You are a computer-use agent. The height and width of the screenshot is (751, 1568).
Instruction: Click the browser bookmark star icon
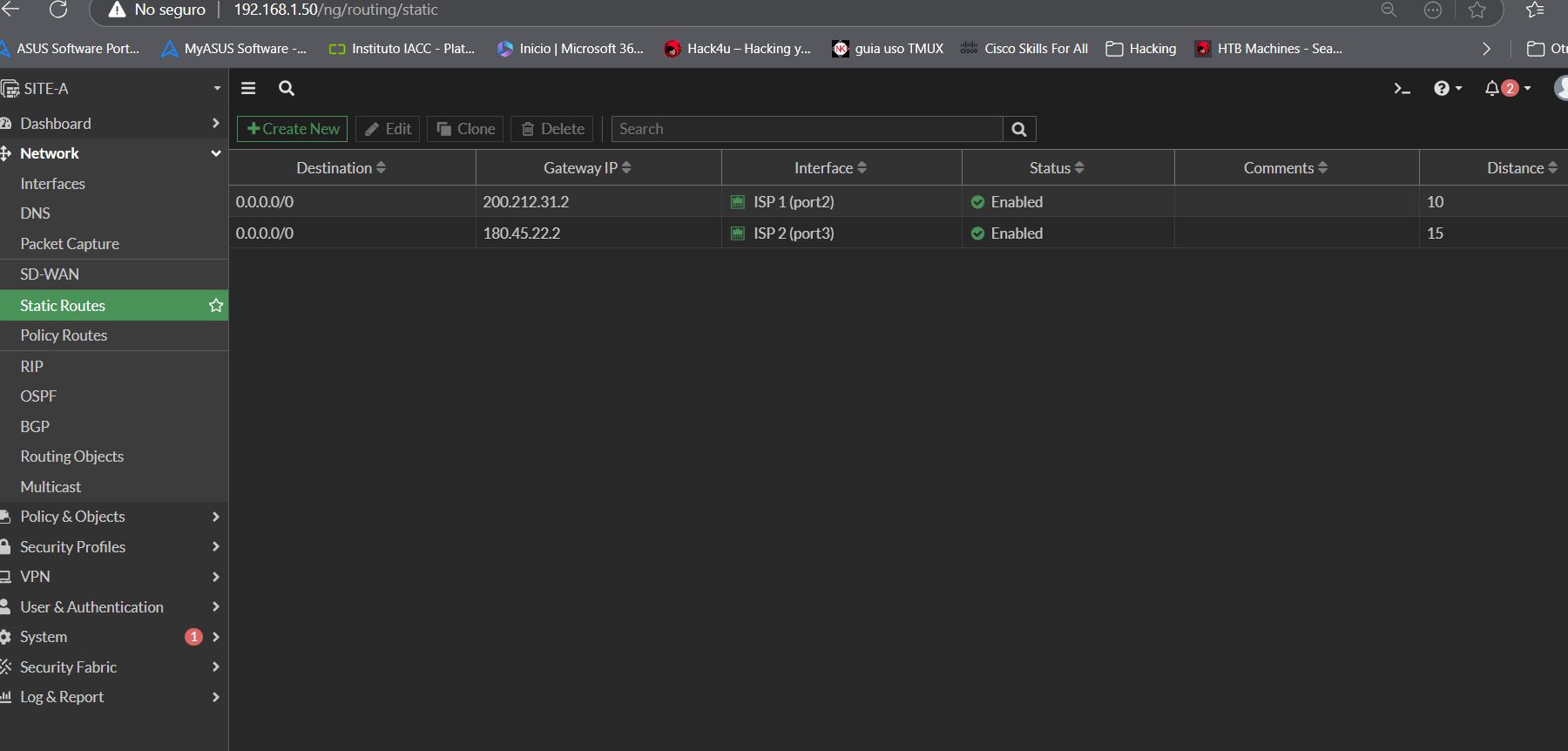point(1477,10)
